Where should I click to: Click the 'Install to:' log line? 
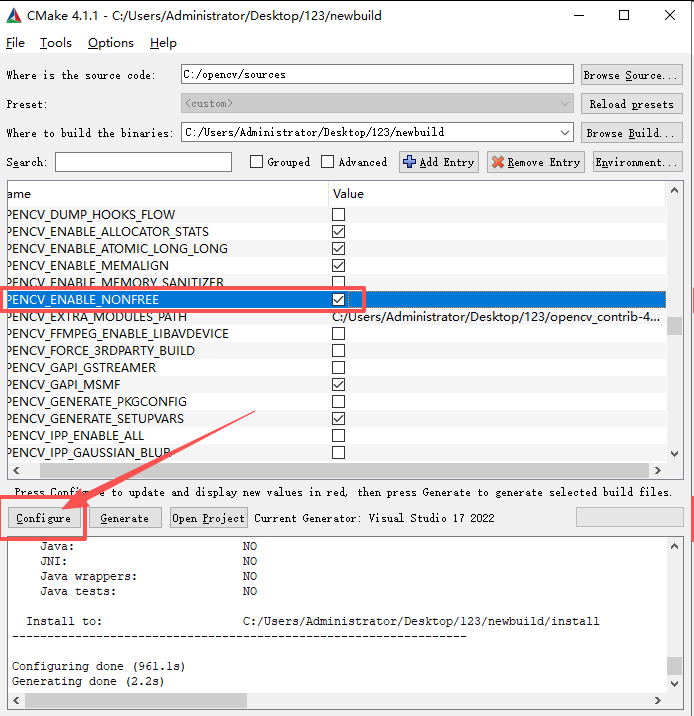point(313,621)
